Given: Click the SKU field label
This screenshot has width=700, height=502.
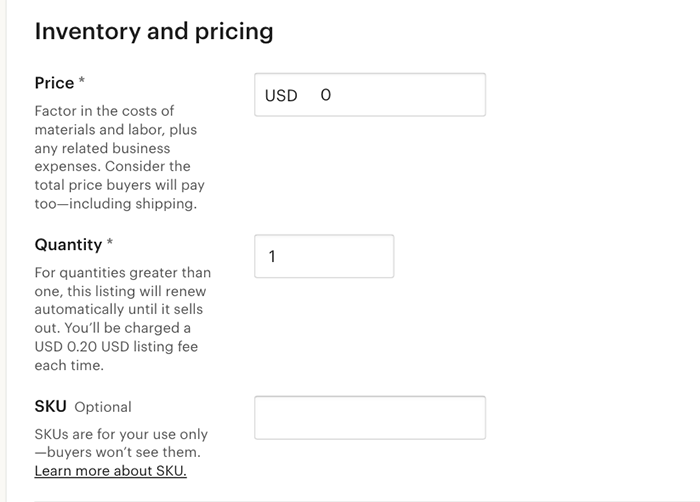Looking at the screenshot, I should (x=51, y=407).
